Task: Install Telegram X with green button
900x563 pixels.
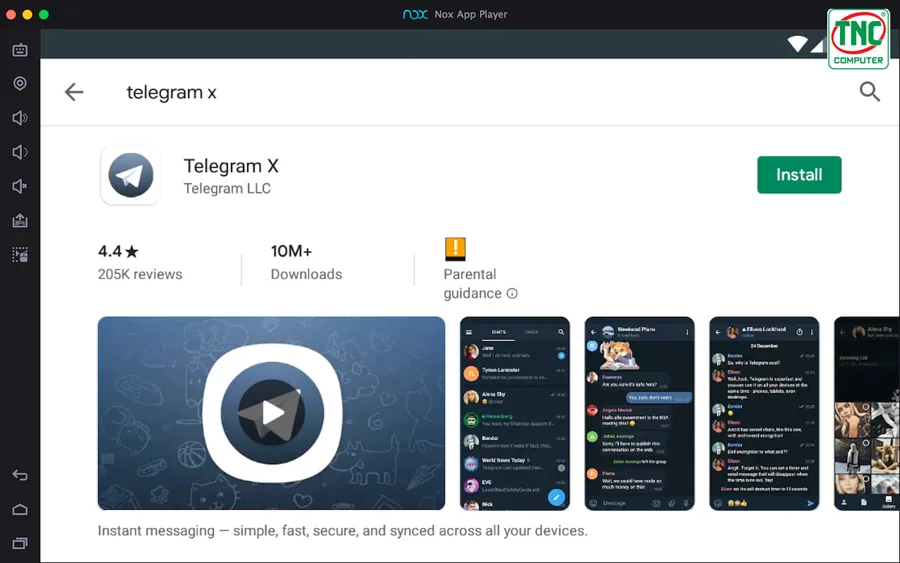Action: click(799, 174)
